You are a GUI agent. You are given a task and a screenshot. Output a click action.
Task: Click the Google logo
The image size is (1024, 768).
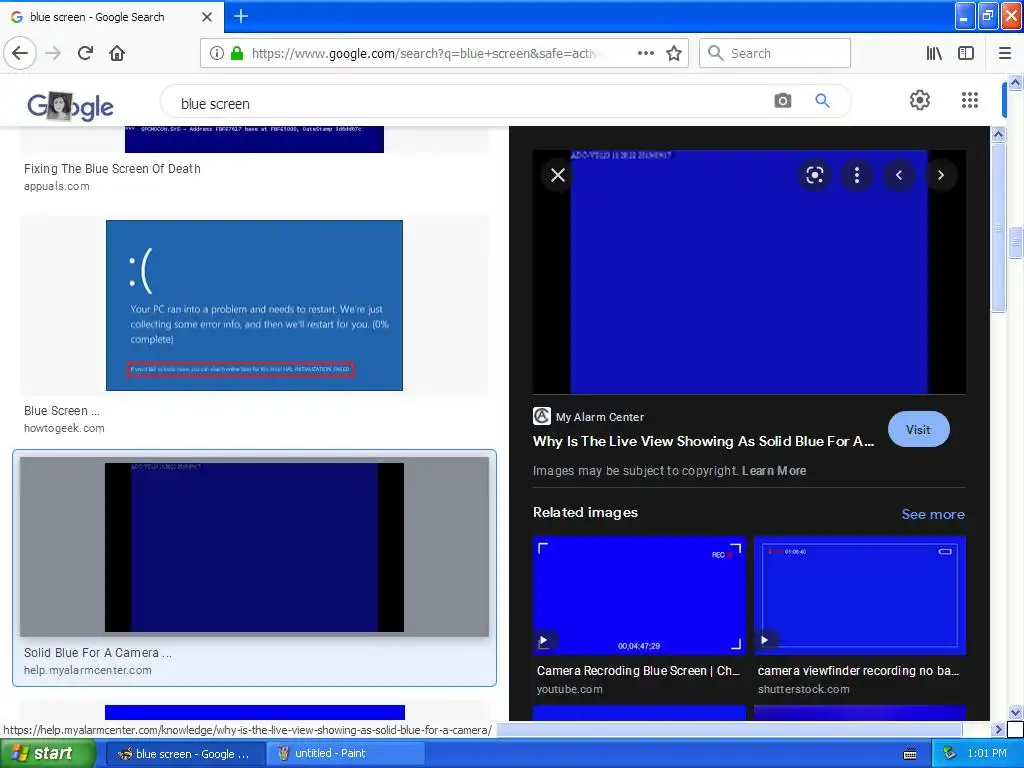click(x=71, y=106)
